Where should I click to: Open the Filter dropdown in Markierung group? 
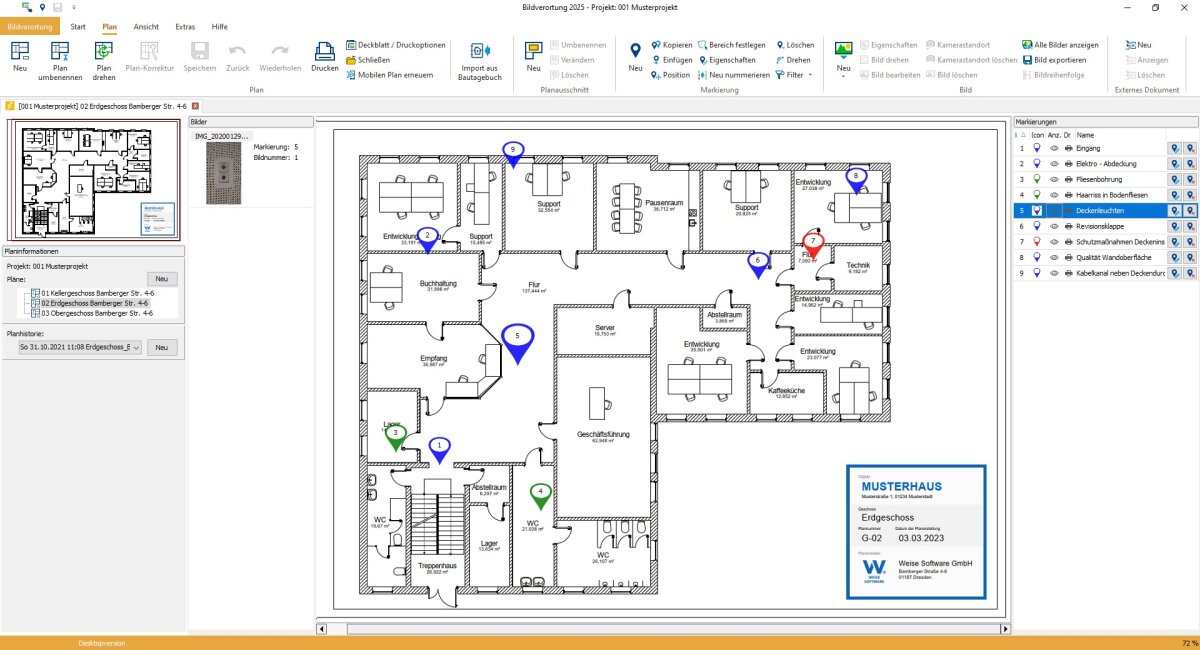[x=795, y=75]
